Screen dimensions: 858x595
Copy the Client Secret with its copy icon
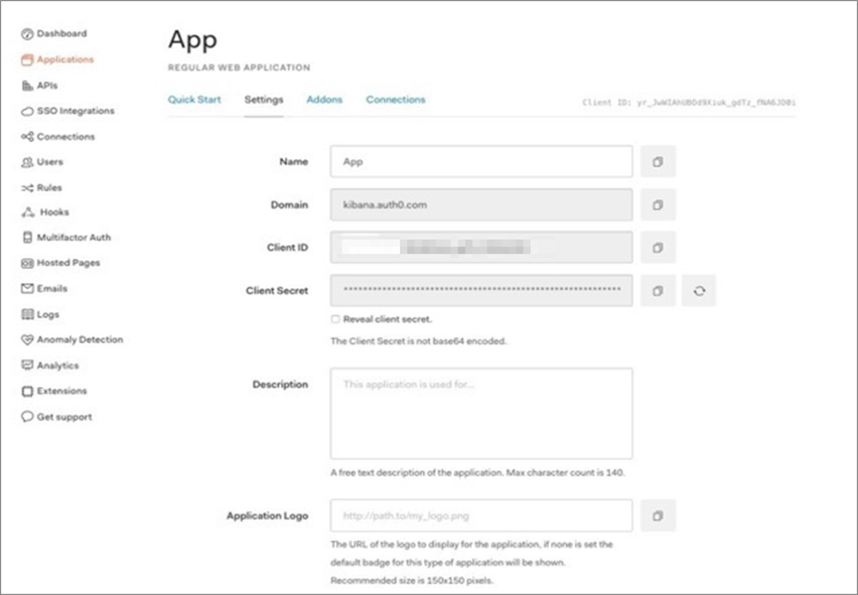(x=658, y=290)
